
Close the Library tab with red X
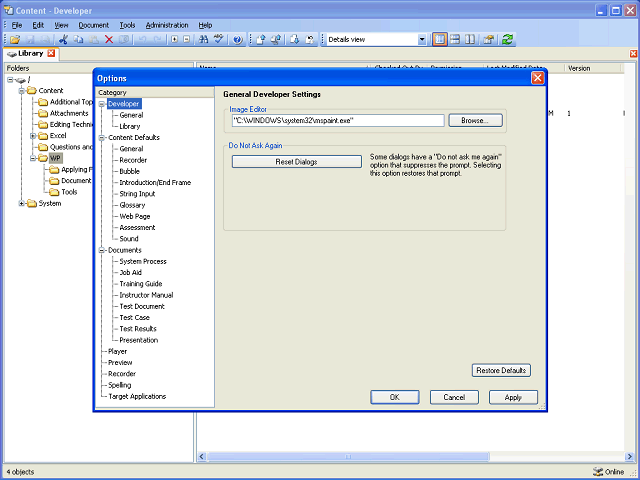(x=51, y=53)
